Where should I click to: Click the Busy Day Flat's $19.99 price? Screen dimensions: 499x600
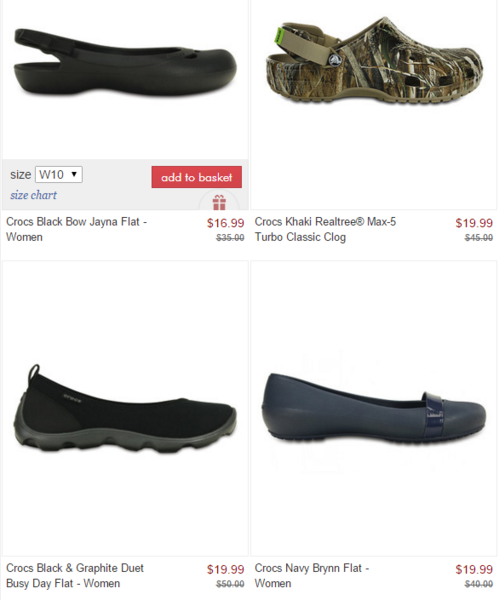pyautogui.click(x=225, y=569)
